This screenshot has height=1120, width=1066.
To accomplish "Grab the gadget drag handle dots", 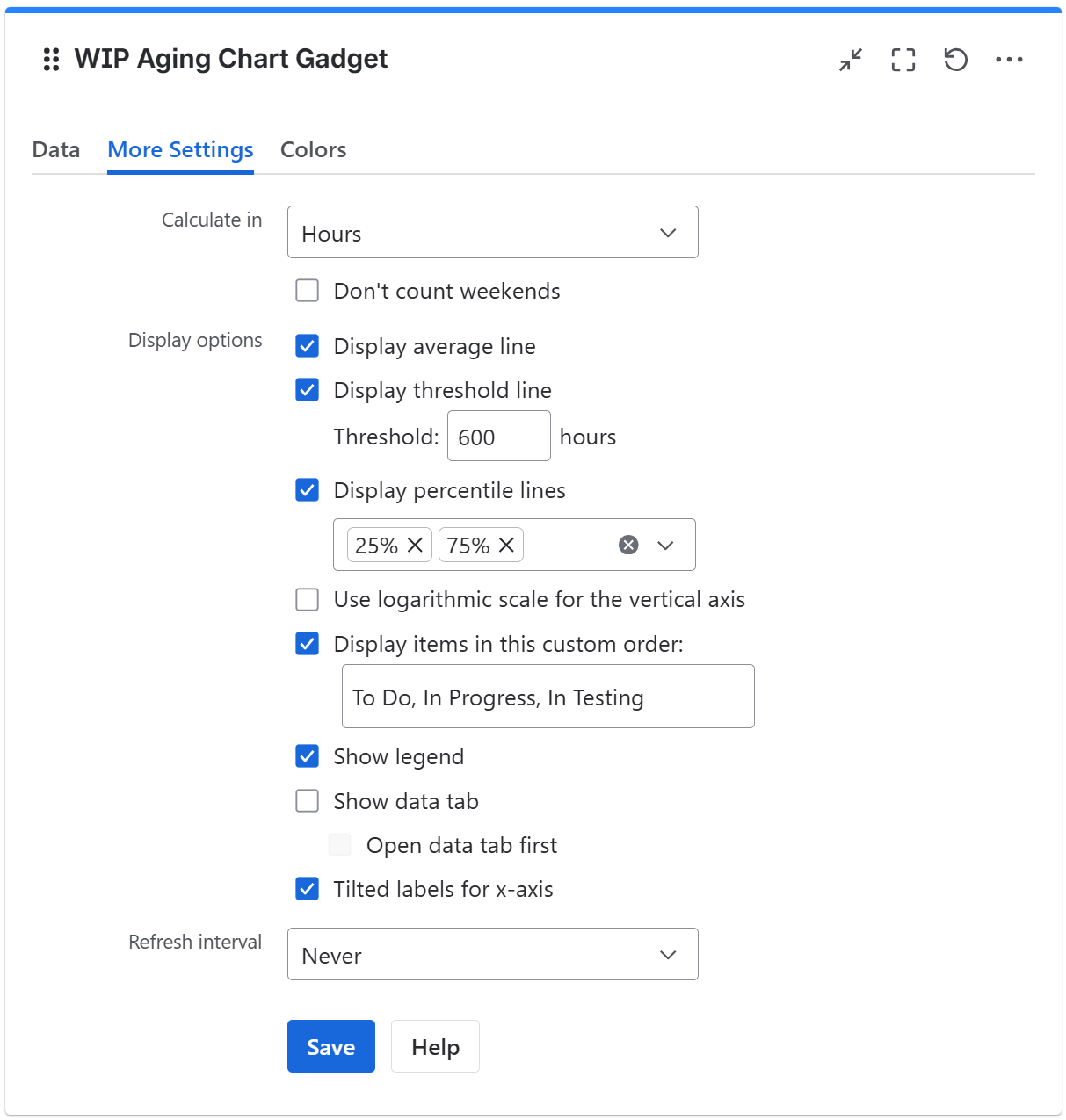I will click(x=50, y=59).
